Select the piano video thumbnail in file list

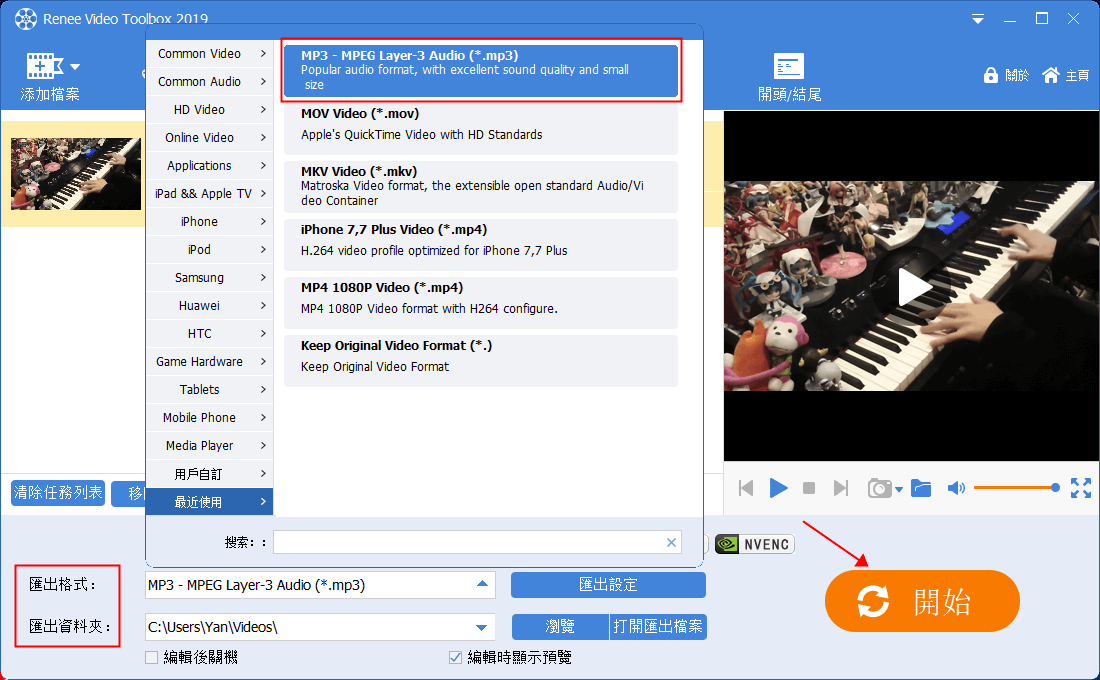point(76,173)
